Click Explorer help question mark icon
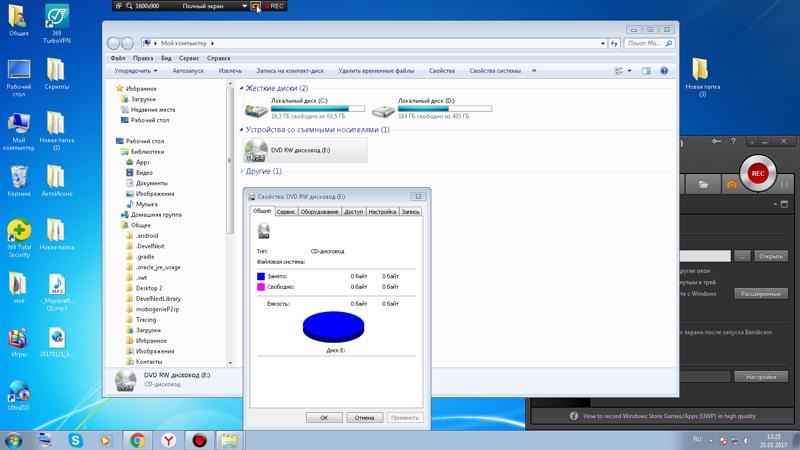This screenshot has width=800, height=450. (x=664, y=71)
